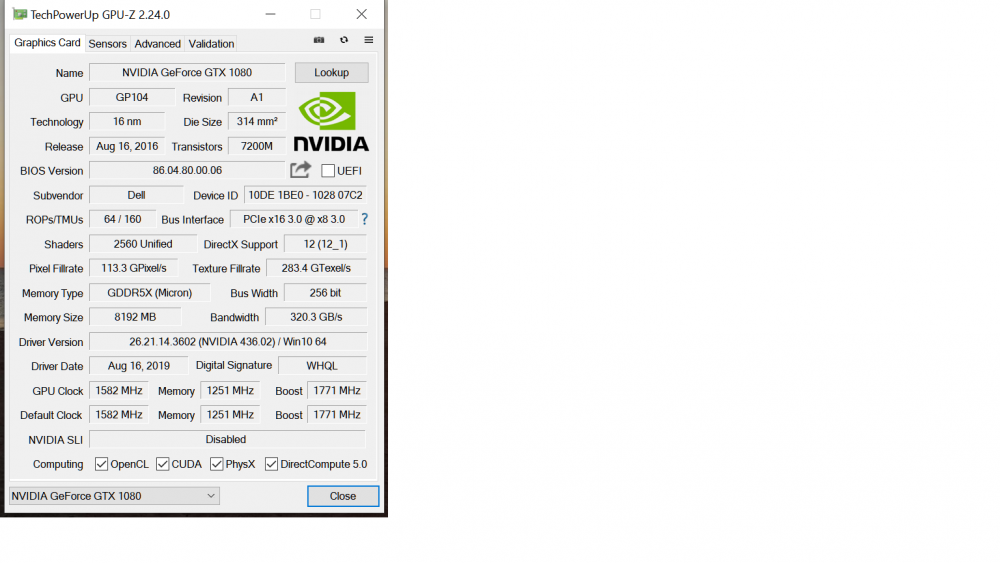Click the GPU Clock field 1582 MHz

(x=119, y=391)
